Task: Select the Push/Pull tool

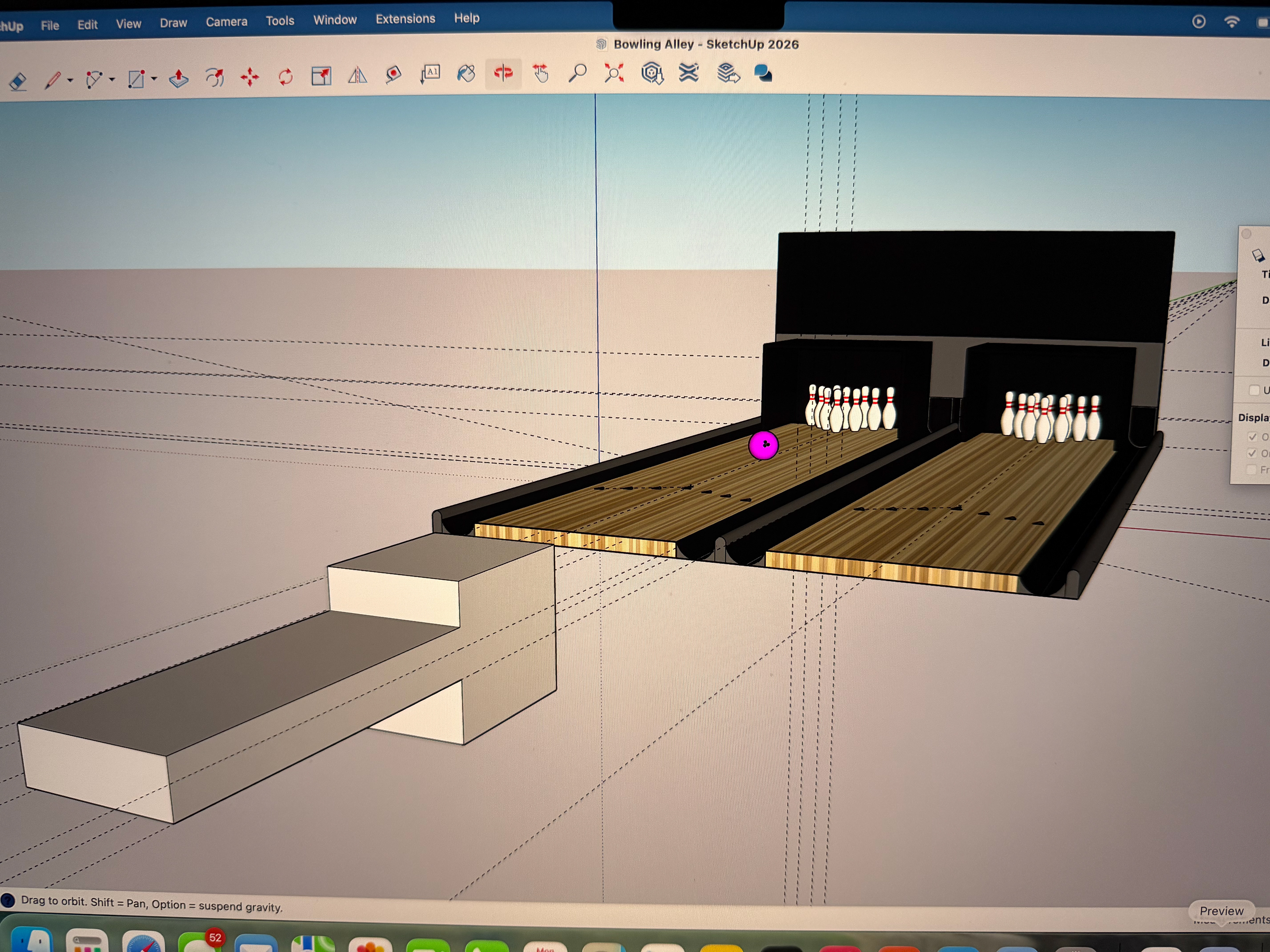Action: point(179,78)
